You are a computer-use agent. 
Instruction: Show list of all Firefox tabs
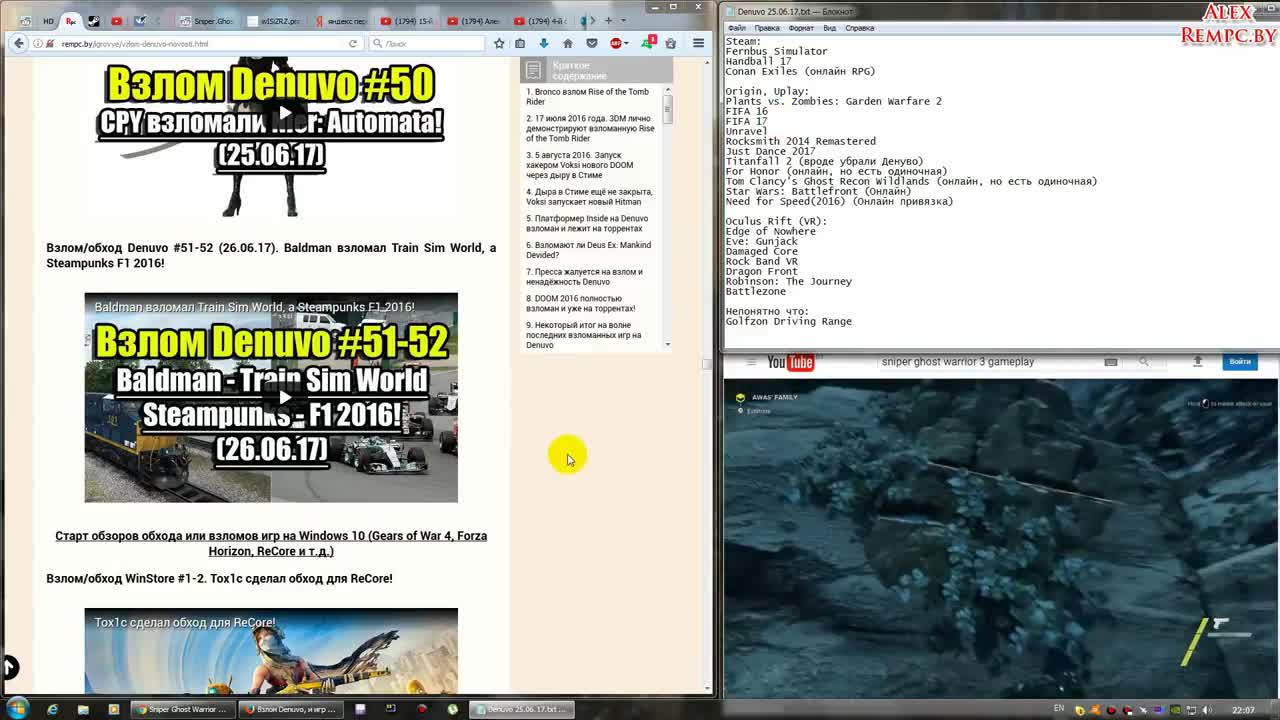click(623, 20)
